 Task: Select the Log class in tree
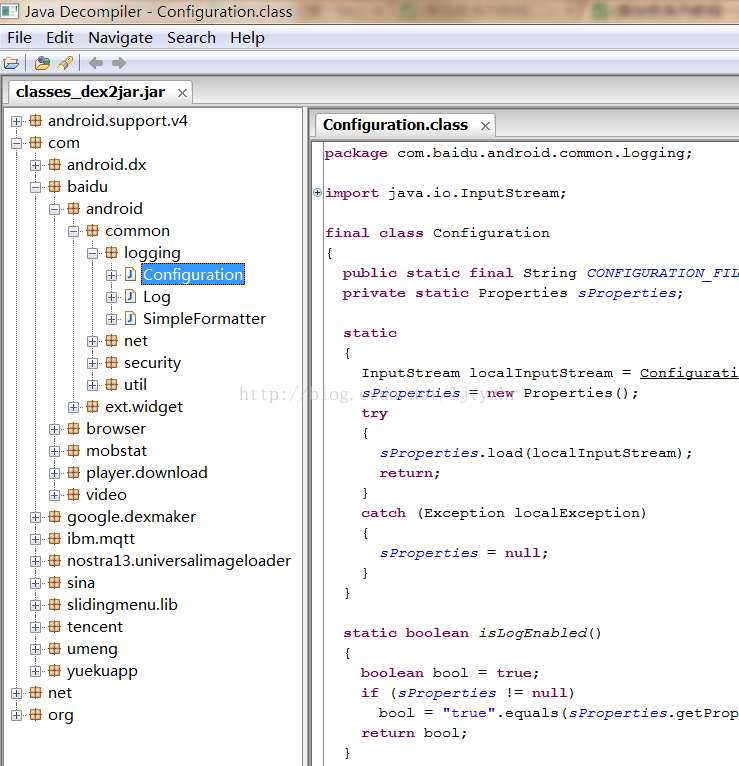[157, 297]
